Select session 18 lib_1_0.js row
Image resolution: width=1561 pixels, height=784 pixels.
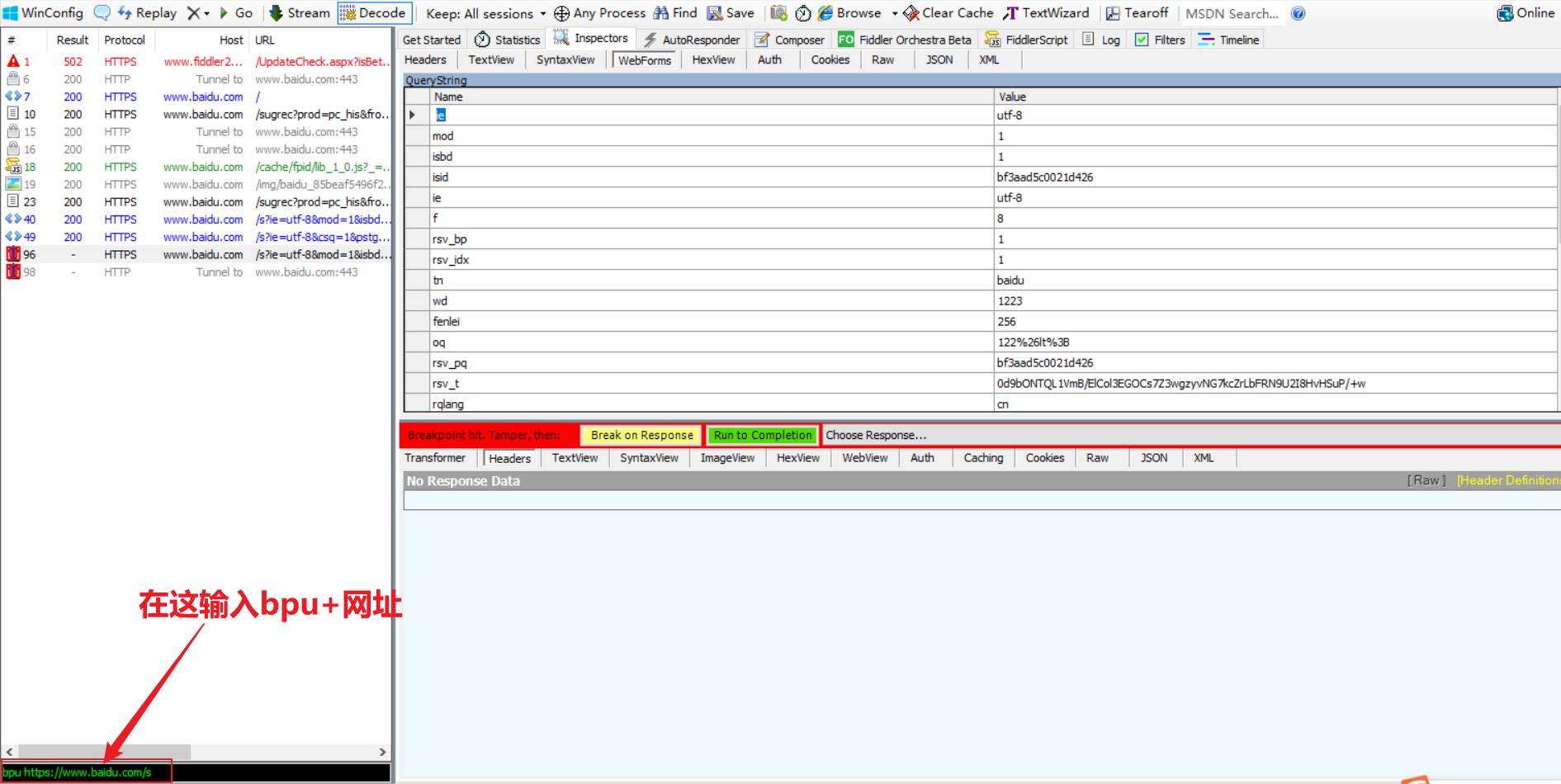pyautogui.click(x=196, y=167)
